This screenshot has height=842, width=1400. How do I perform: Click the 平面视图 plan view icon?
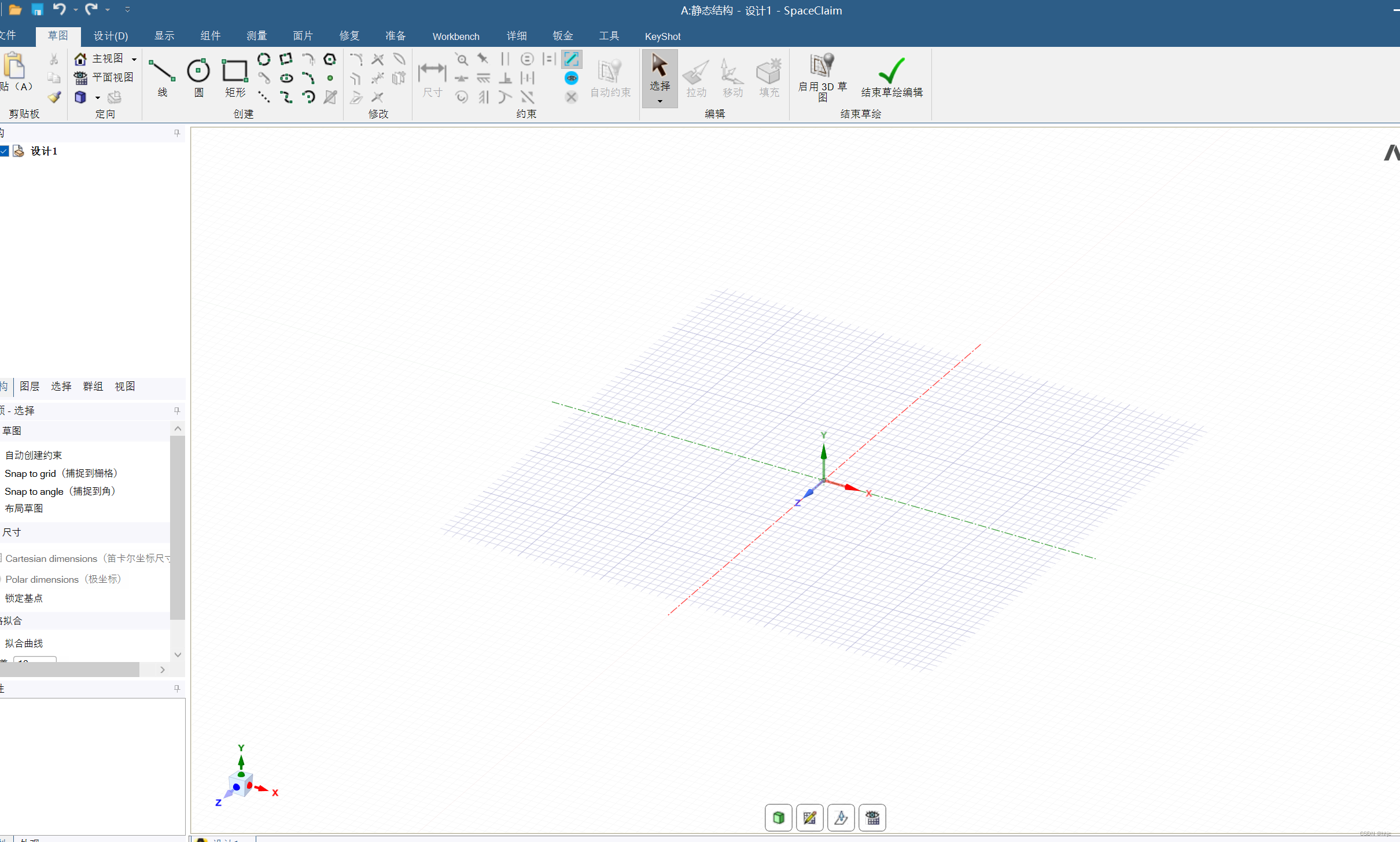coord(80,78)
